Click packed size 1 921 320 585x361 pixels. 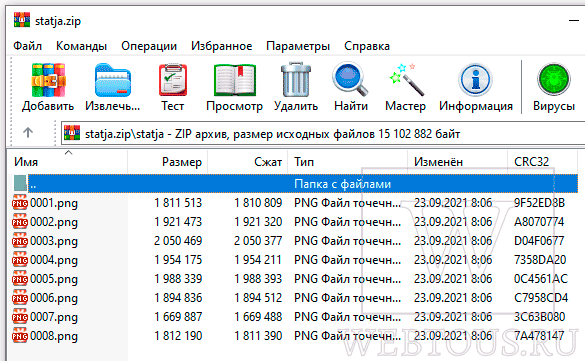[258, 222]
